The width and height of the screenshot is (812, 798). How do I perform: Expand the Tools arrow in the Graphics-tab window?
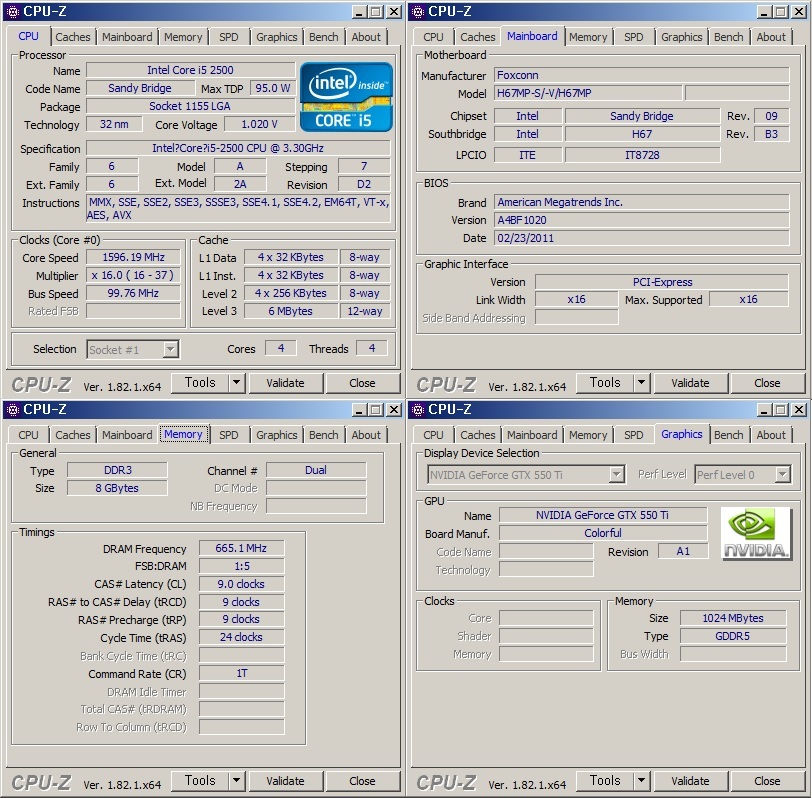point(641,781)
